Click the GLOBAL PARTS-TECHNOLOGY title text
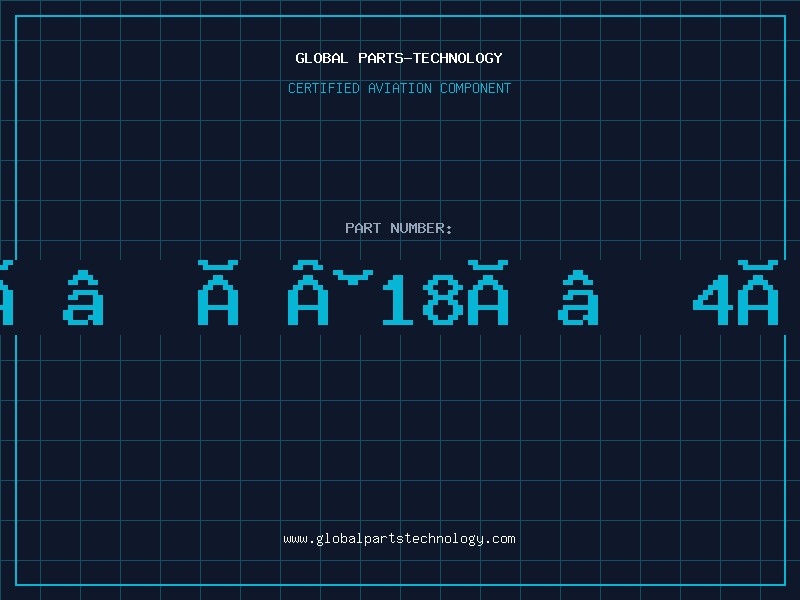 coord(399,59)
